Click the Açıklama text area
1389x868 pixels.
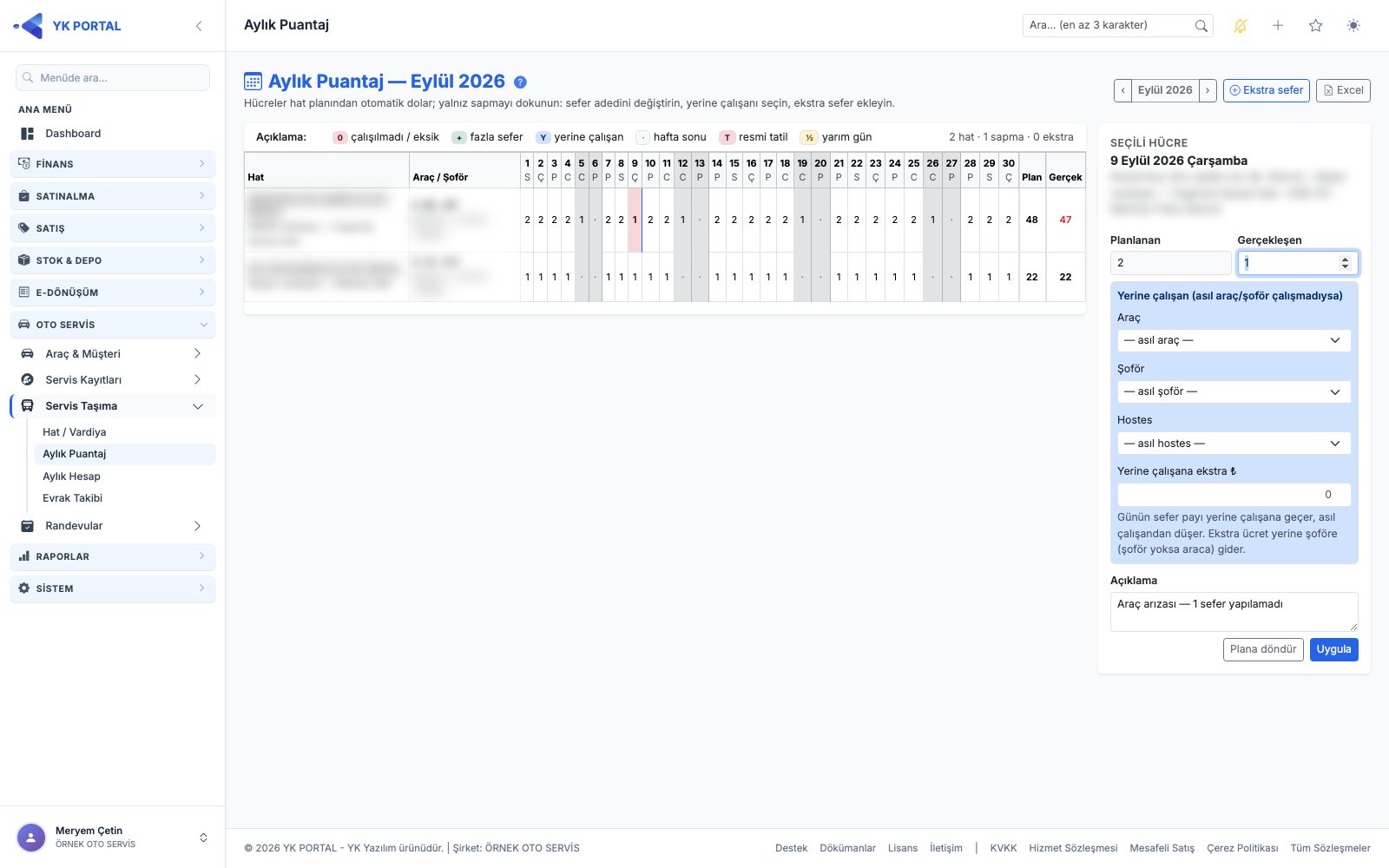[x=1234, y=612]
